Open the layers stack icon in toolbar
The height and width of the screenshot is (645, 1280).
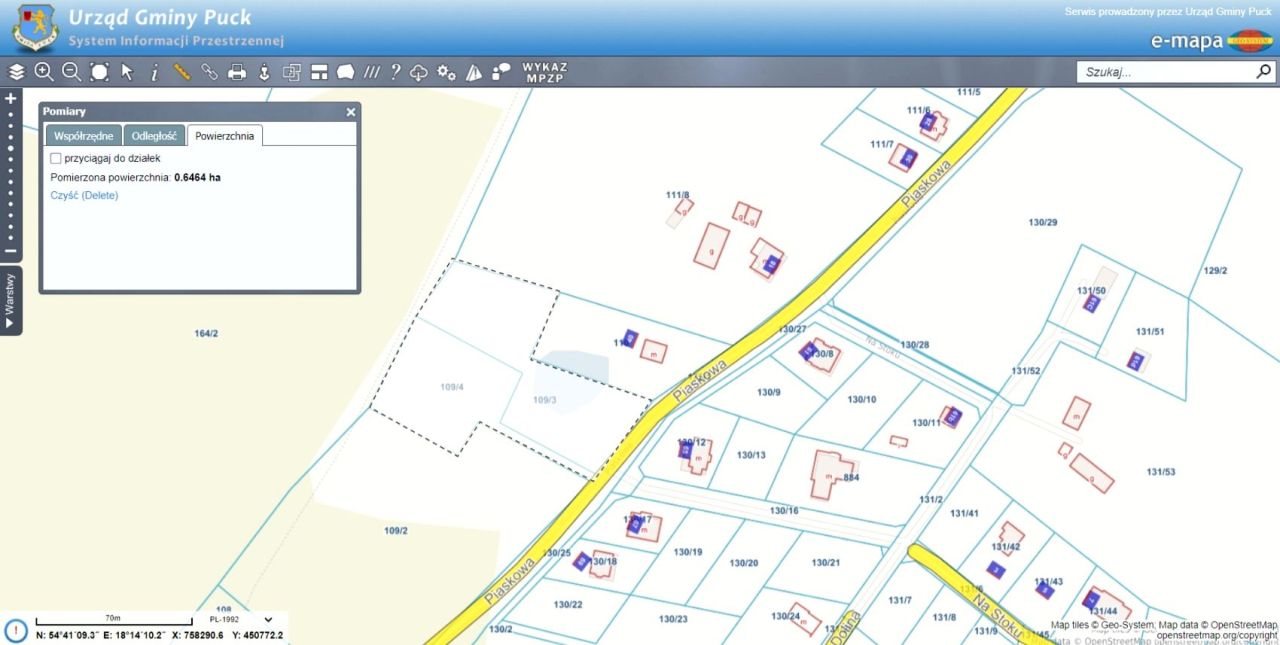(17, 72)
